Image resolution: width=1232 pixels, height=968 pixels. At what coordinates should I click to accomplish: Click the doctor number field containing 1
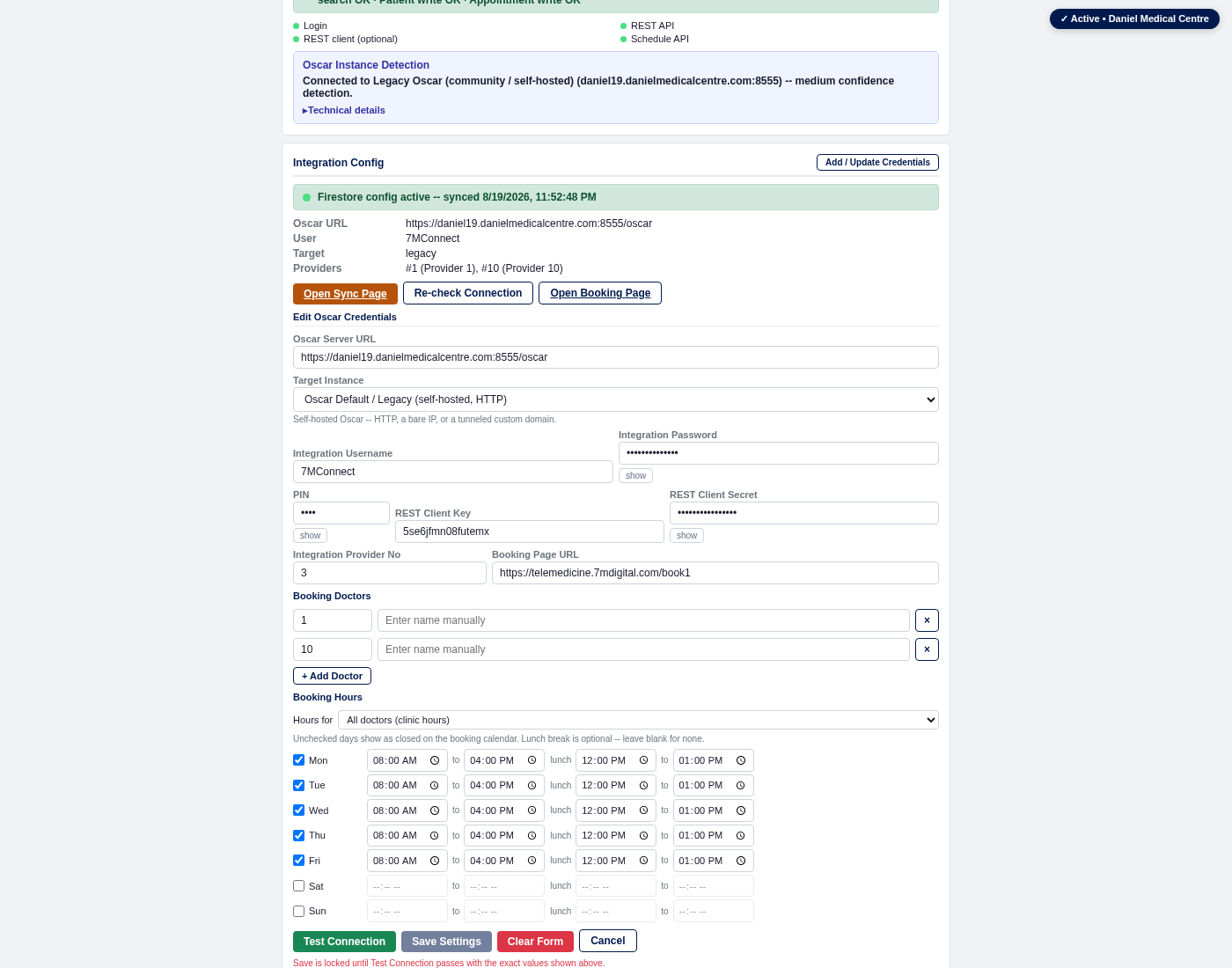pyautogui.click(x=333, y=620)
